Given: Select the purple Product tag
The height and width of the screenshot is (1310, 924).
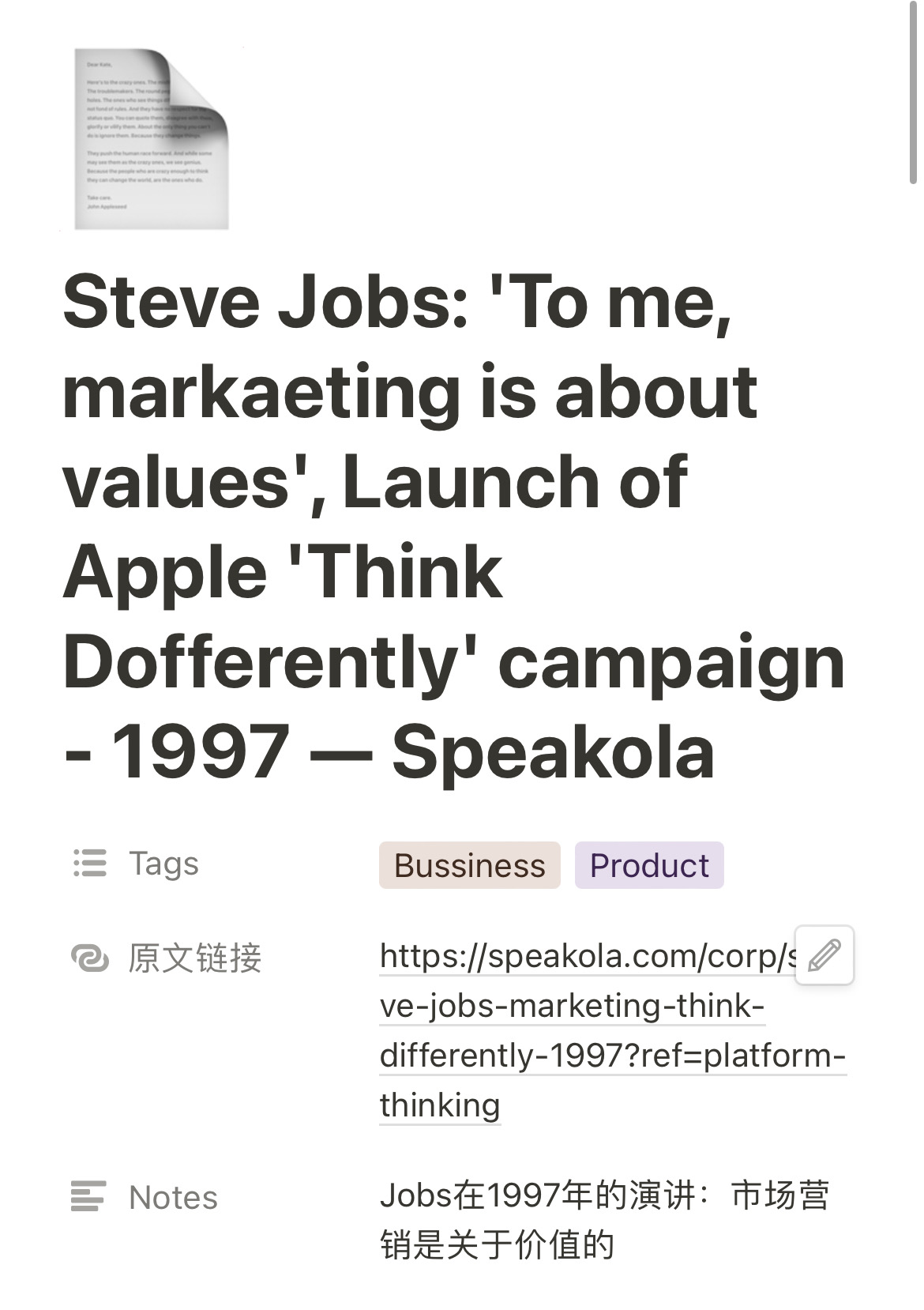Looking at the screenshot, I should [649, 865].
